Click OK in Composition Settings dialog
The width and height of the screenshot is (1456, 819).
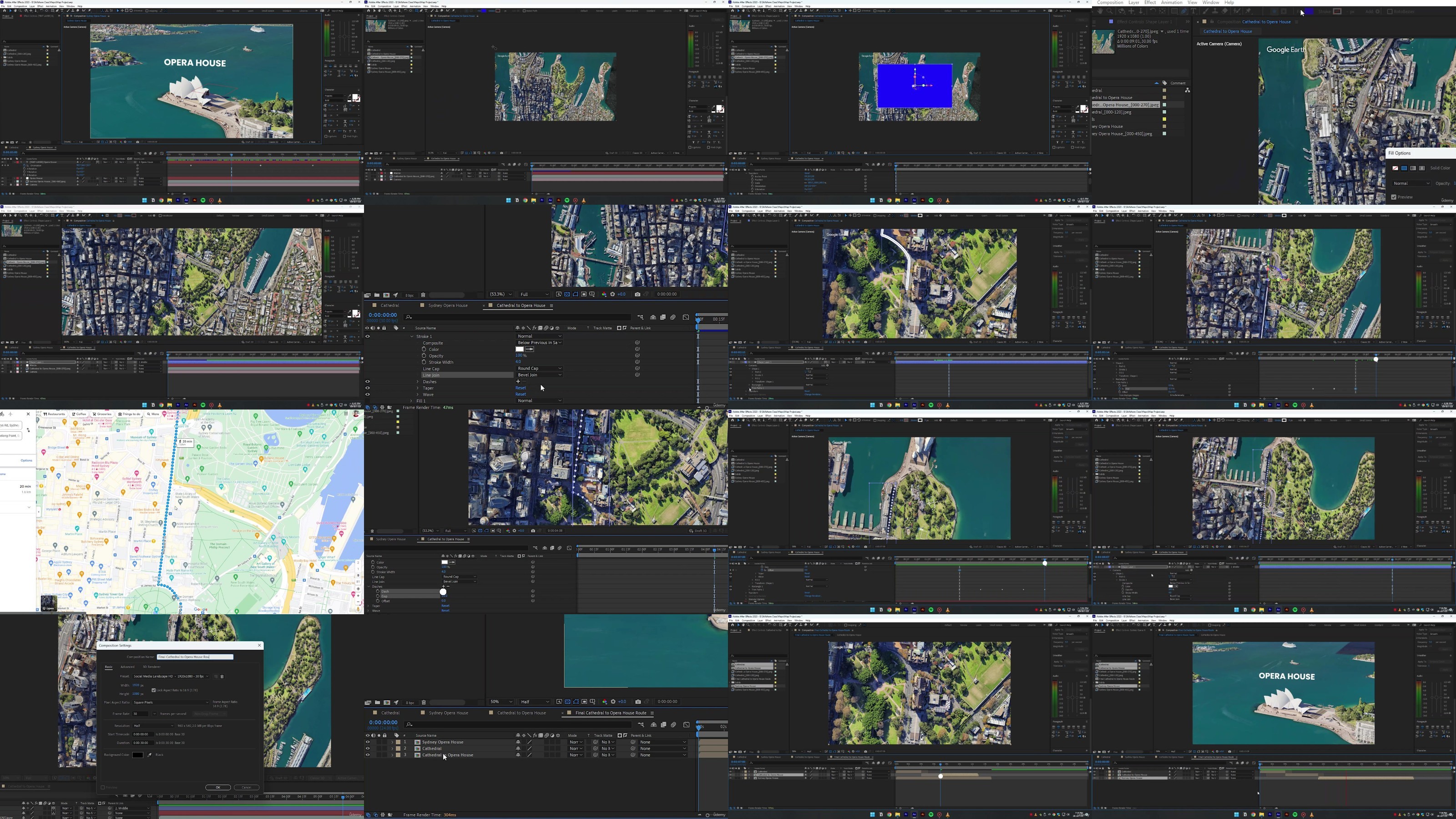pos(217,787)
